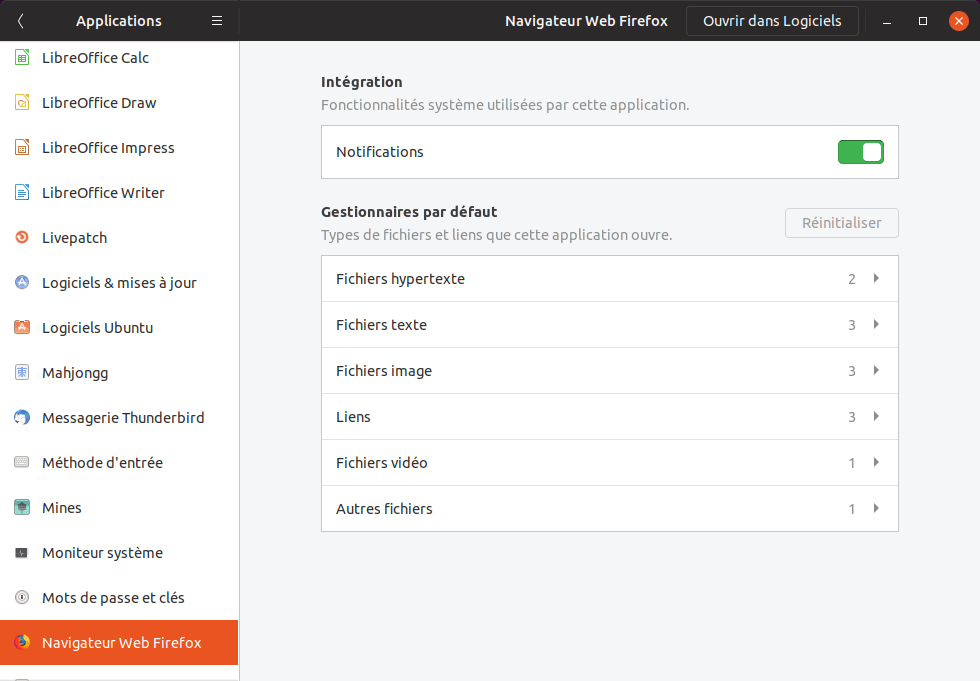Click the LibreOffice Calc icon in sidebar
The image size is (980, 681).
[x=22, y=58]
